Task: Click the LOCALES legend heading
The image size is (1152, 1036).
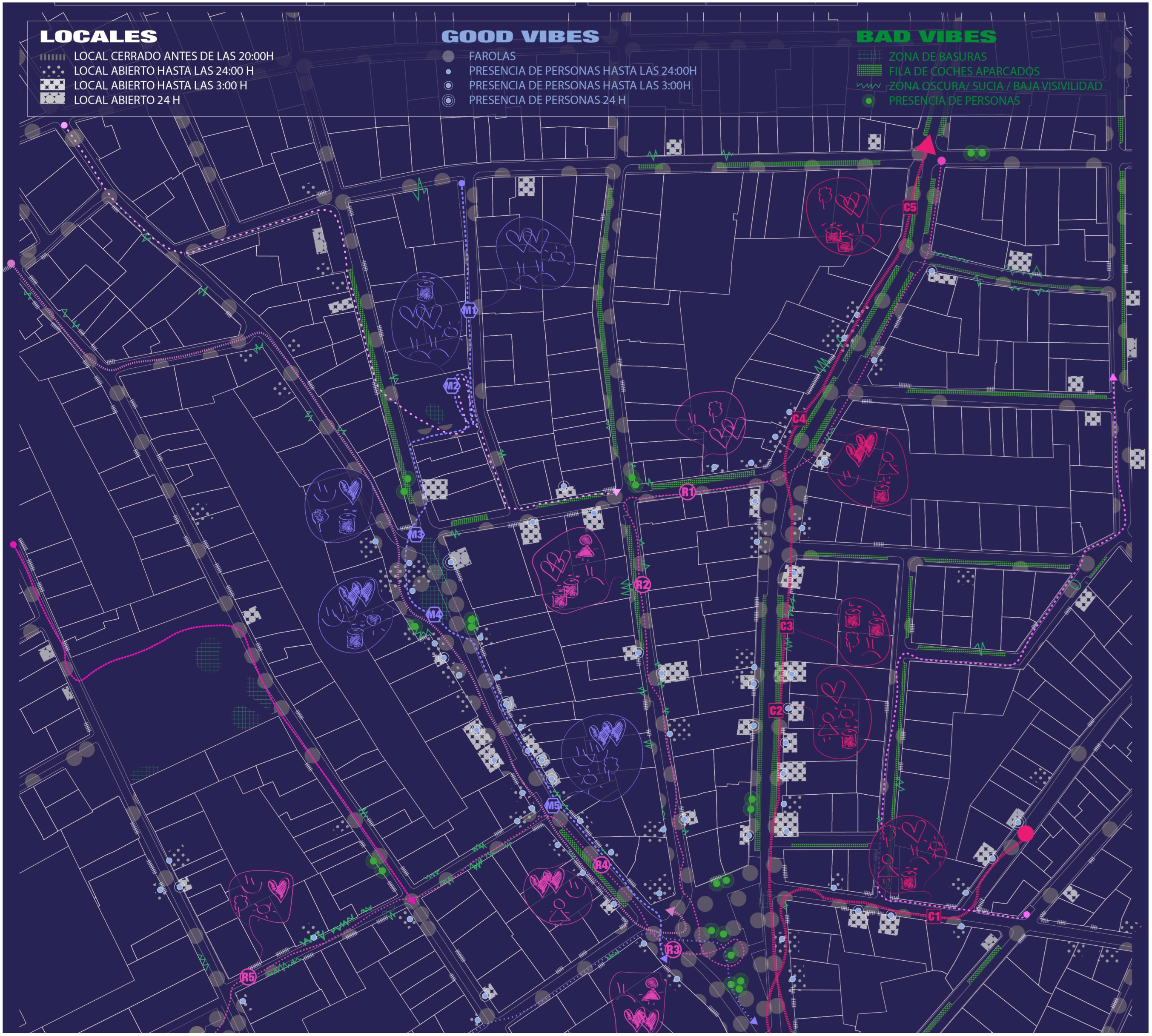Action: coord(98,37)
